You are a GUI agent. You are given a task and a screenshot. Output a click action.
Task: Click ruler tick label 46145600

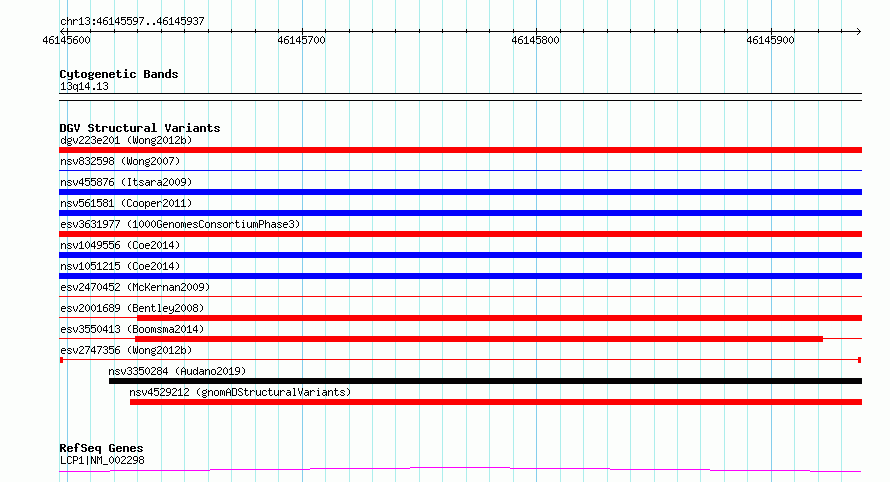click(66, 40)
